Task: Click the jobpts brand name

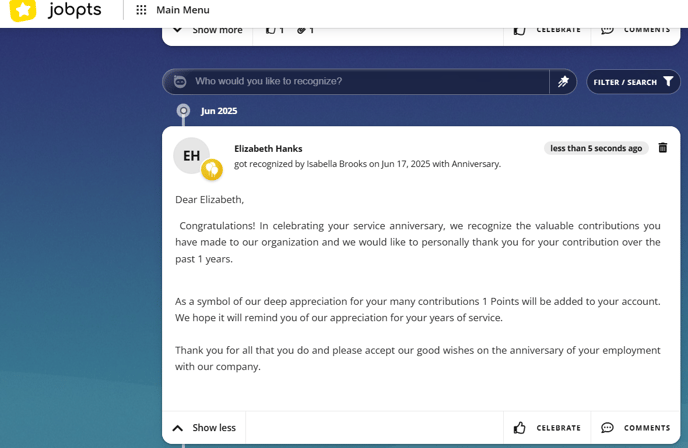Action: [75, 11]
